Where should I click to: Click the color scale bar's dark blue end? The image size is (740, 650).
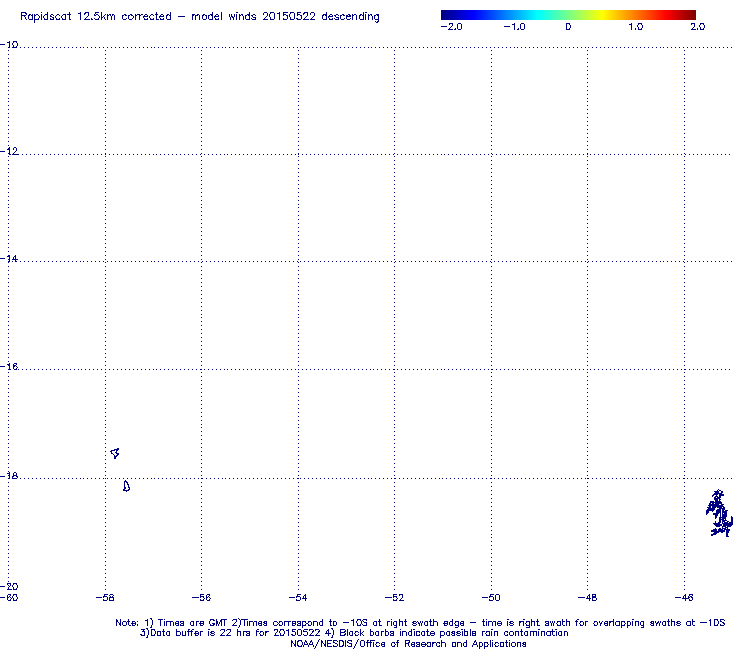445,15
